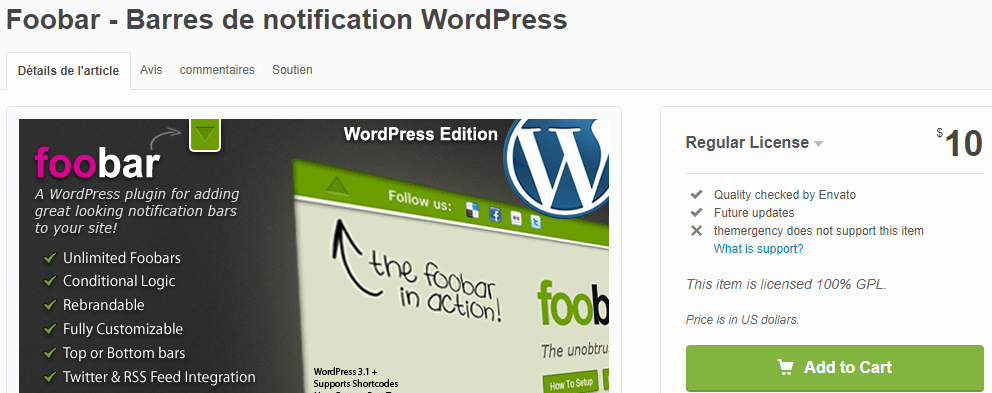
Task: Click the page title Foobar - Barres de notification WordPress
Action: pos(287,20)
